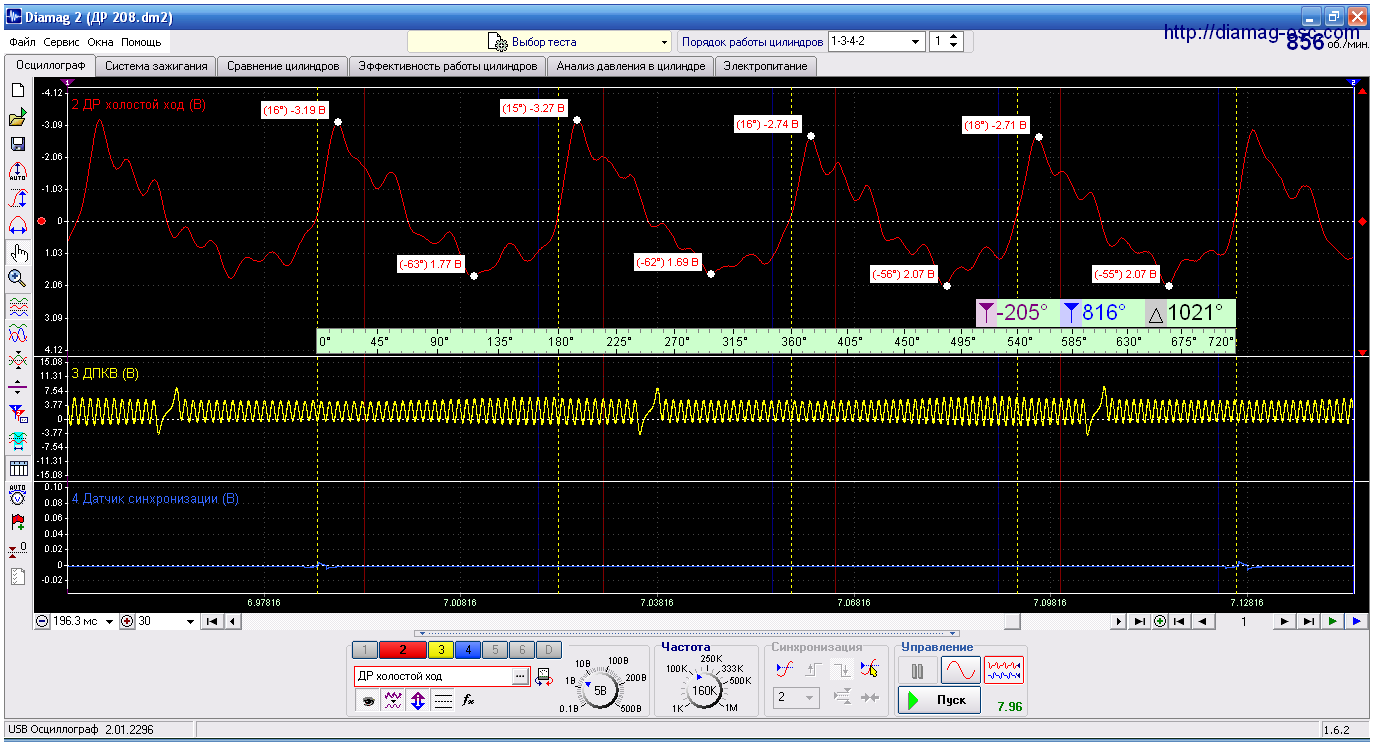
Task: Select channel D toggle button
Action: click(x=550, y=650)
